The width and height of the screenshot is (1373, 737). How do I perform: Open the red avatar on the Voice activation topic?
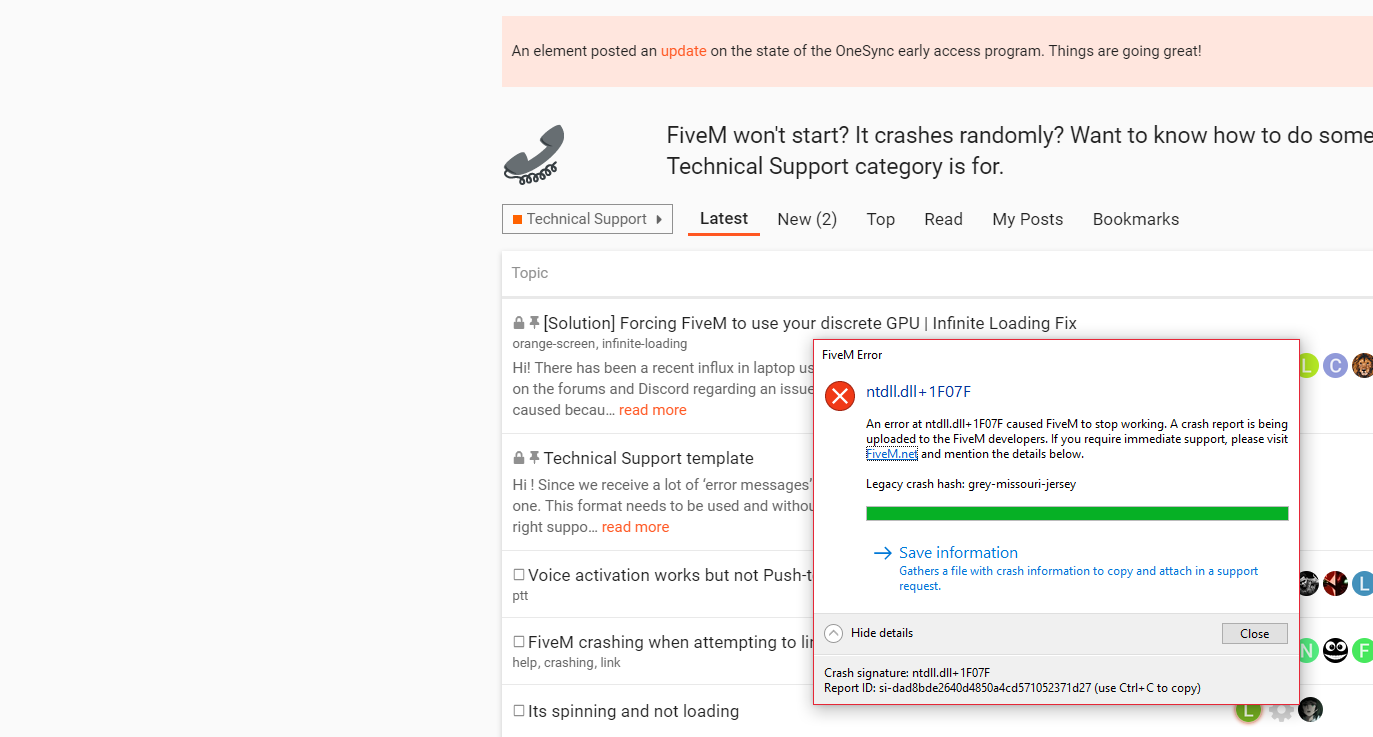[1335, 584]
